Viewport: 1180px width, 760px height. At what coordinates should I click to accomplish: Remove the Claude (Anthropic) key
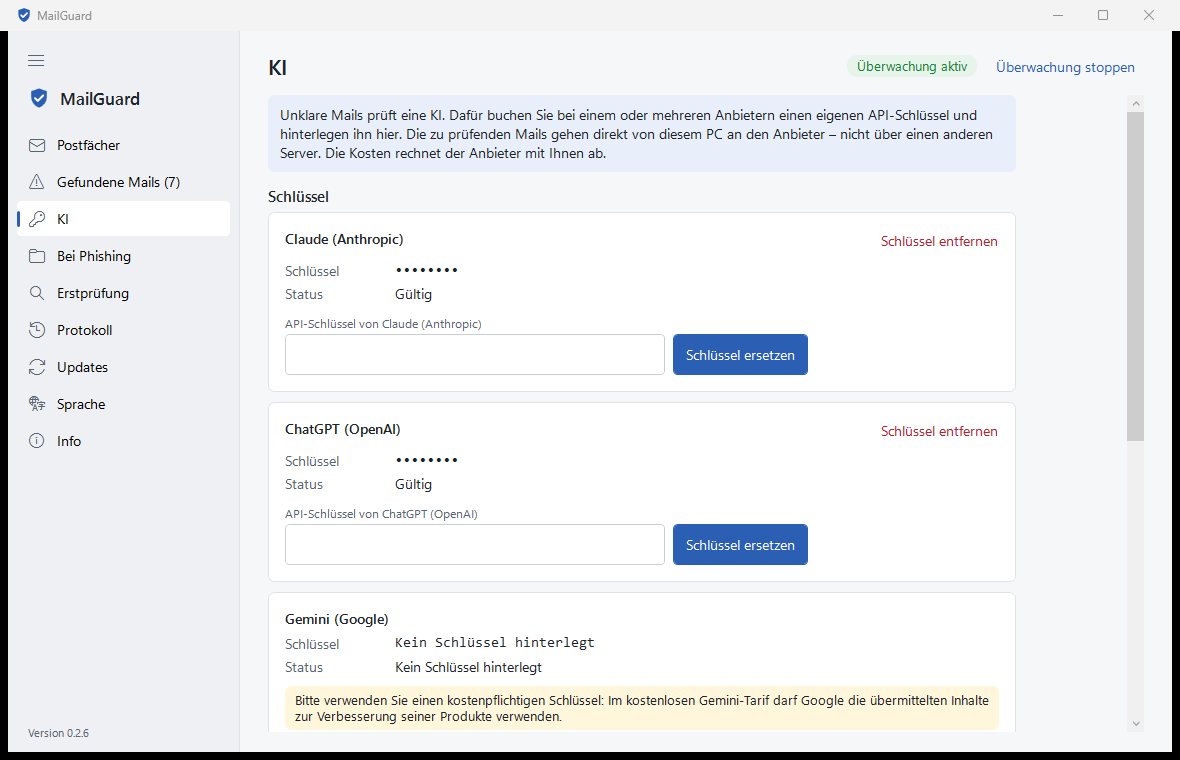click(939, 242)
